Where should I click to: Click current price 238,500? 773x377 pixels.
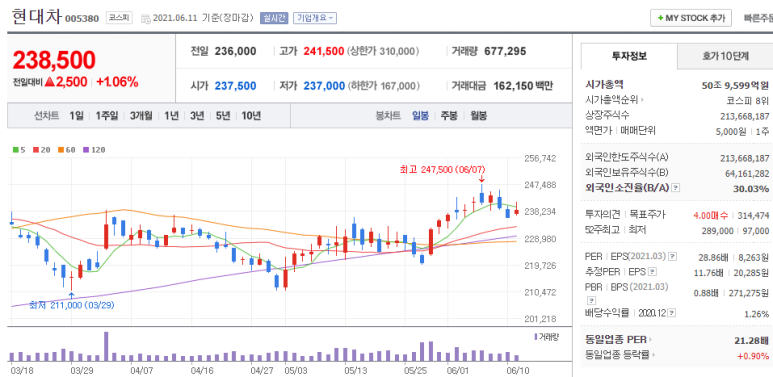pos(54,60)
